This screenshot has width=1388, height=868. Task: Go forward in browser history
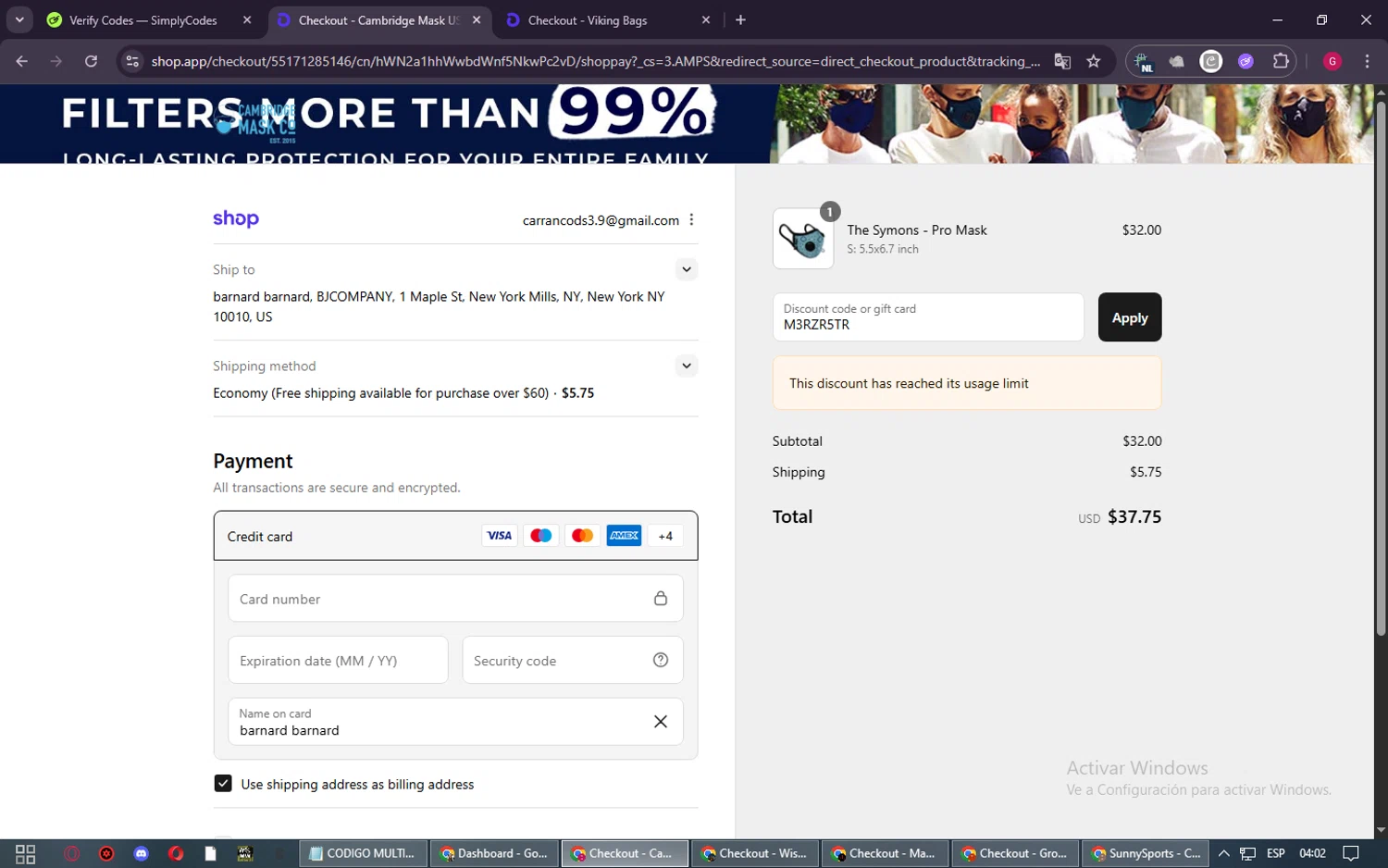point(56,61)
